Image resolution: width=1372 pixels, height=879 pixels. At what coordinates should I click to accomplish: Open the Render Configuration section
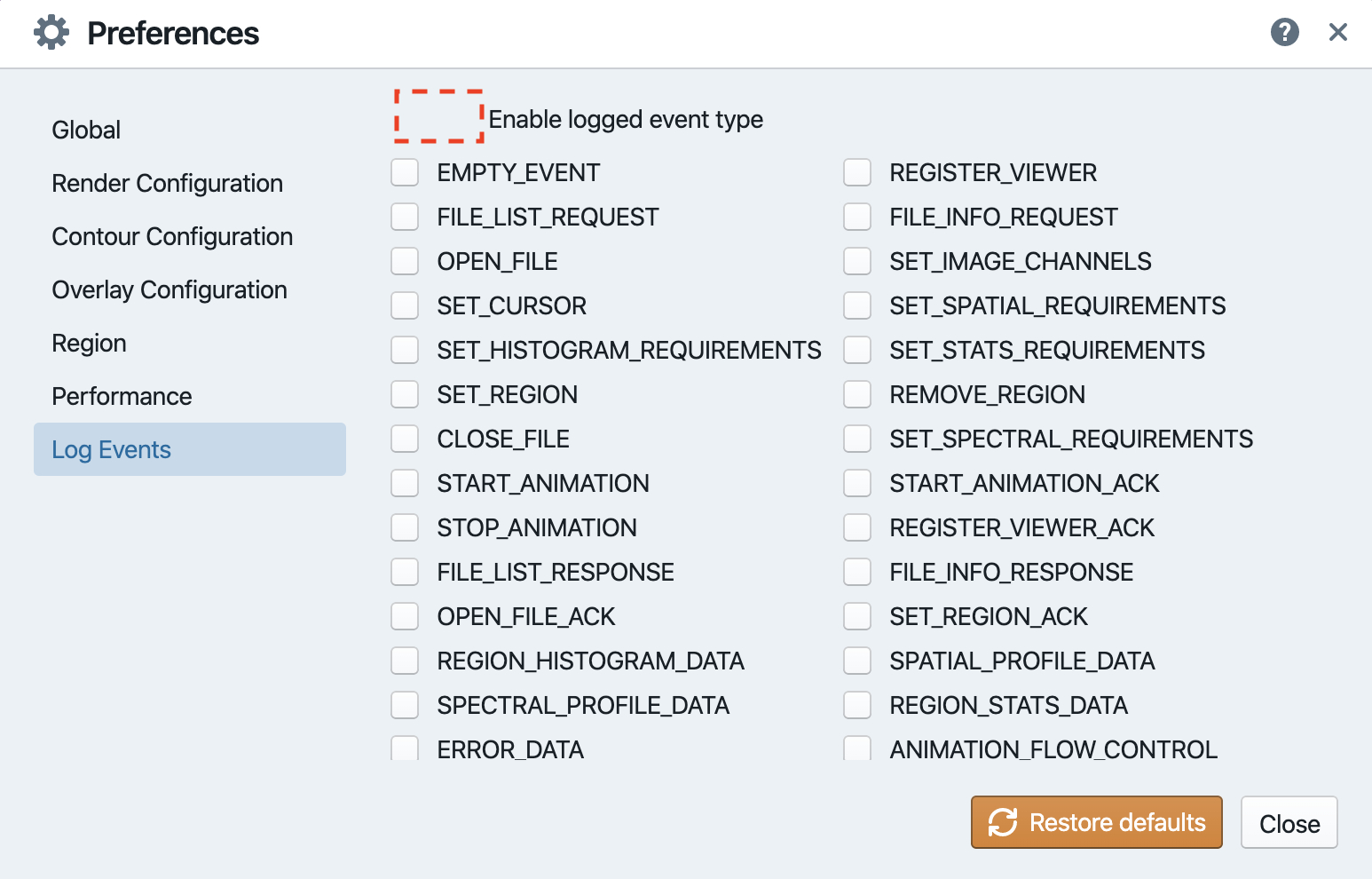click(168, 183)
